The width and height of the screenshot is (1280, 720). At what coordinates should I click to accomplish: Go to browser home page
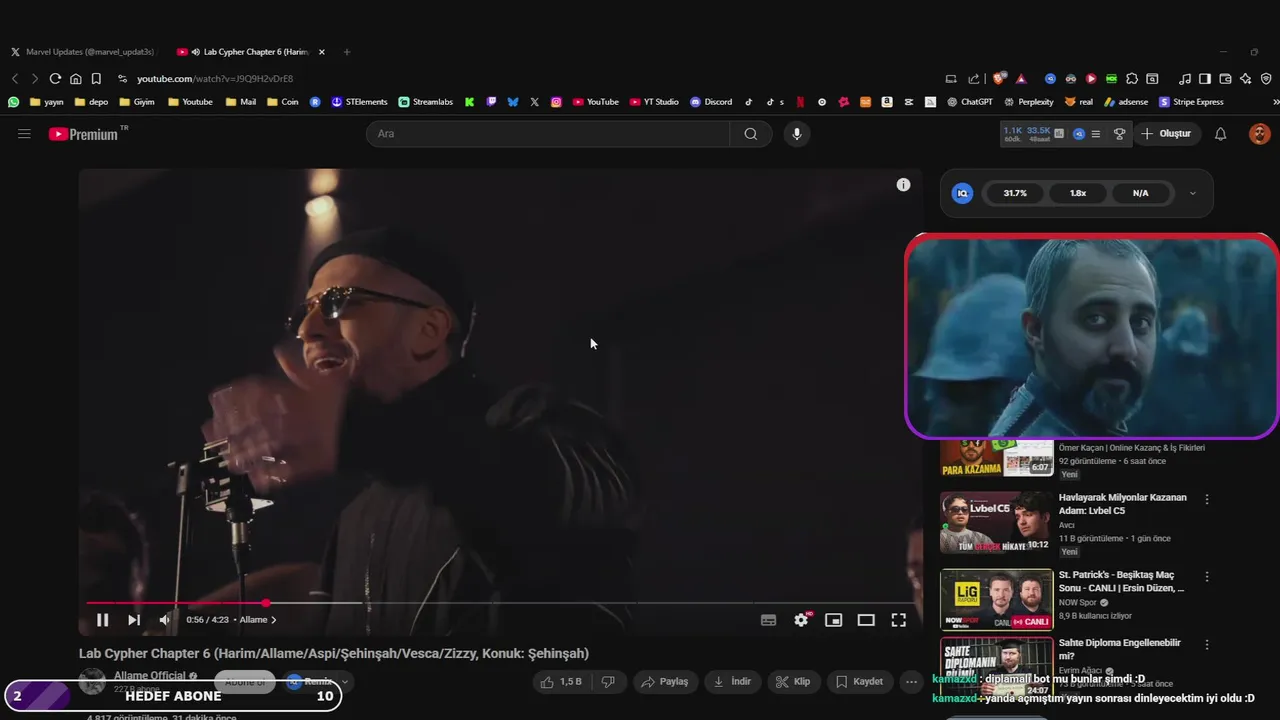[x=75, y=79]
